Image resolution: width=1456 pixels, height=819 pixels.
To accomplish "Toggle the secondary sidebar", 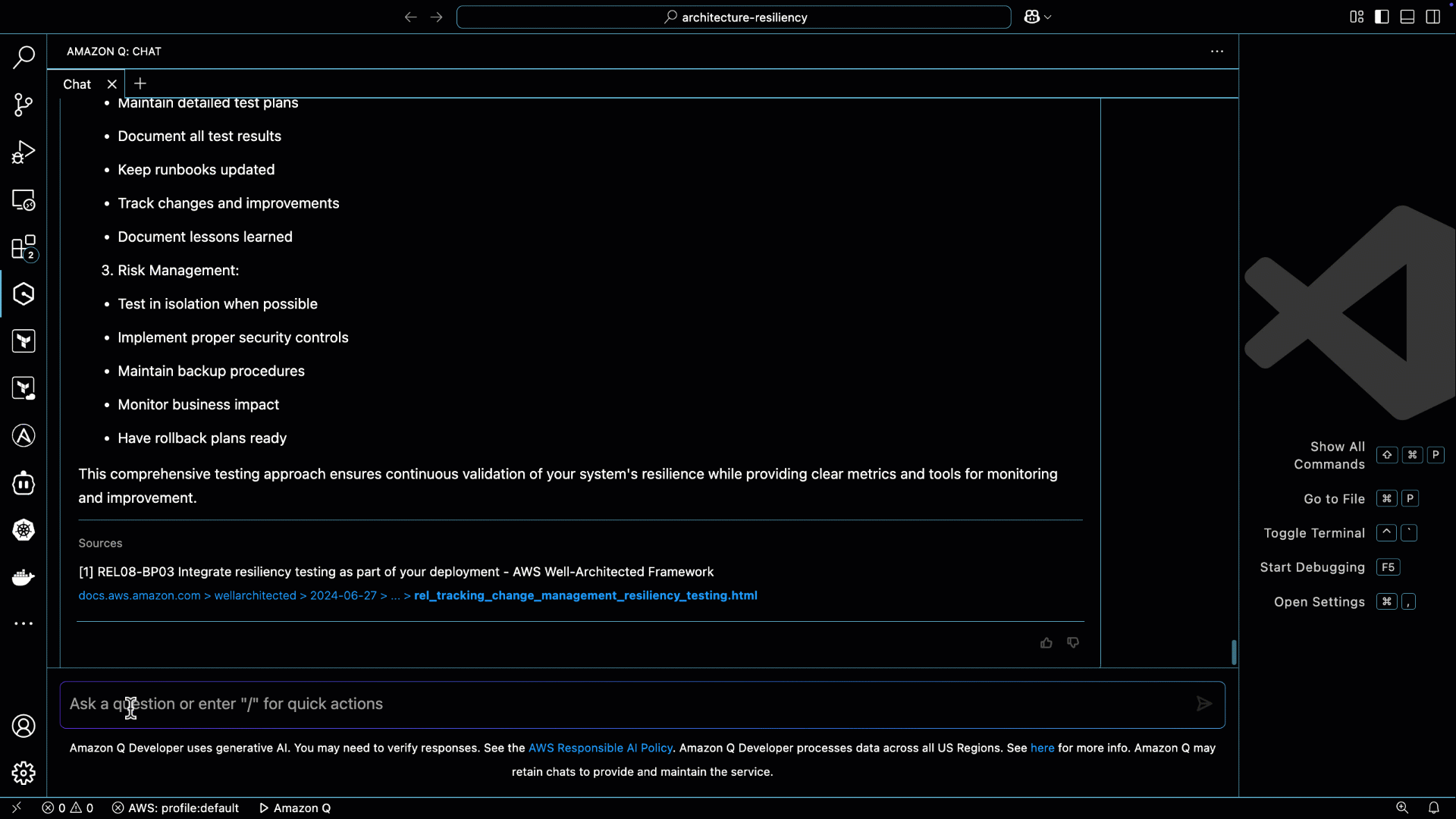I will coord(1432,16).
